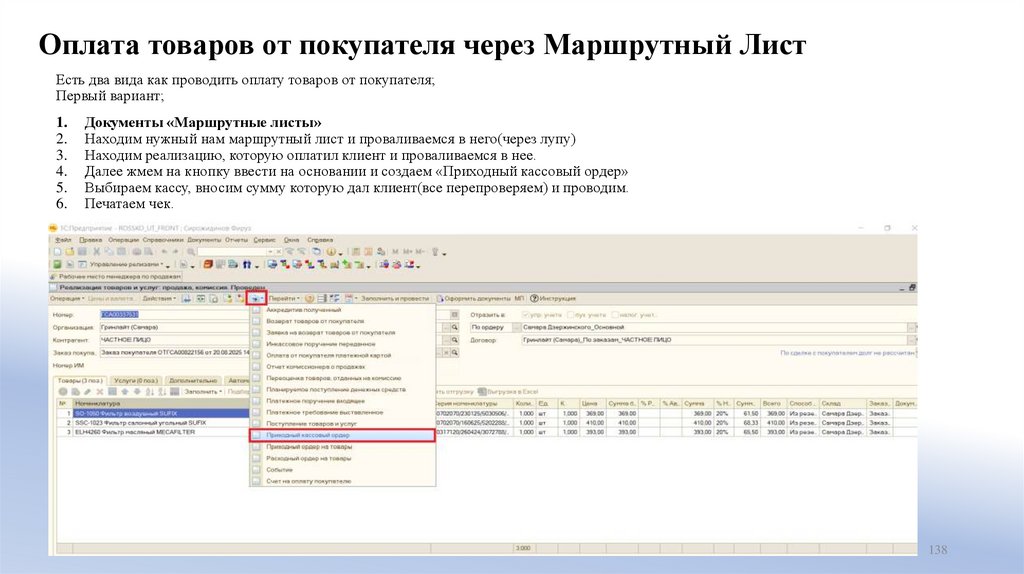The image size is (1024, 574).
Task: Switch to Товары (3 поз.) tab
Action: pos(80,380)
